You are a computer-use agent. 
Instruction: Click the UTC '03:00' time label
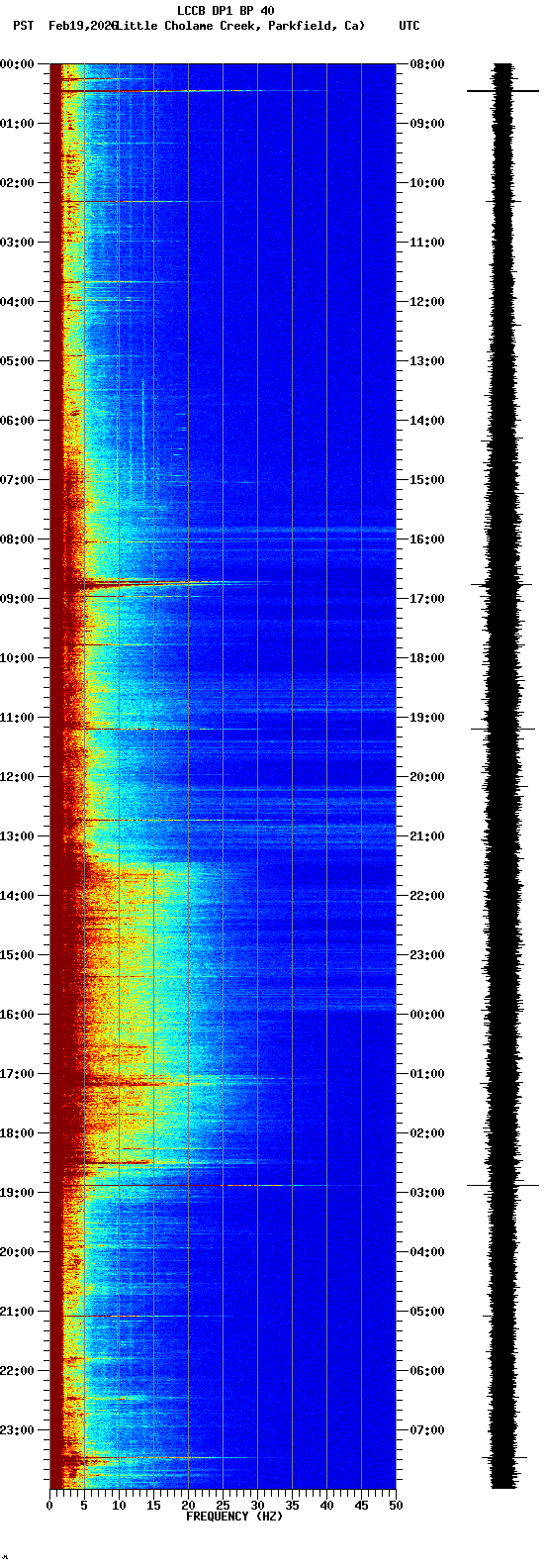tap(427, 1193)
